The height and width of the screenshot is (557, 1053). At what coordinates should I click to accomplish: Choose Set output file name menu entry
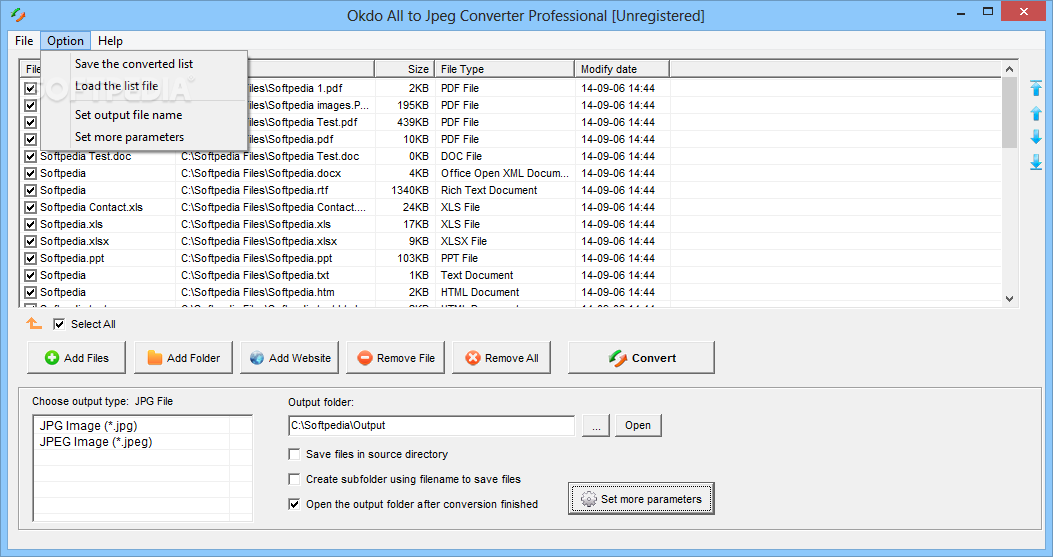[128, 115]
